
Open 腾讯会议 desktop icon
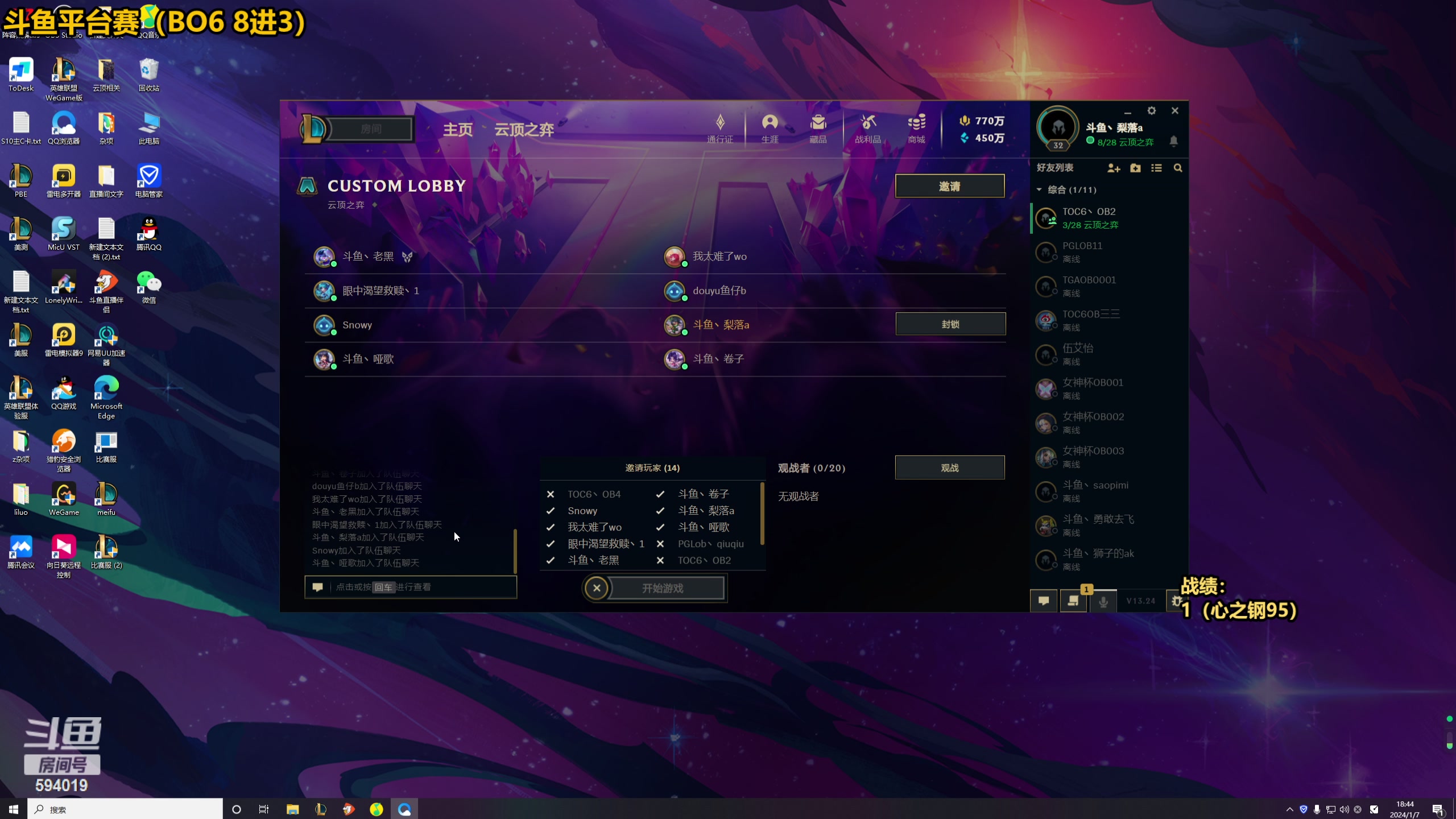point(21,552)
